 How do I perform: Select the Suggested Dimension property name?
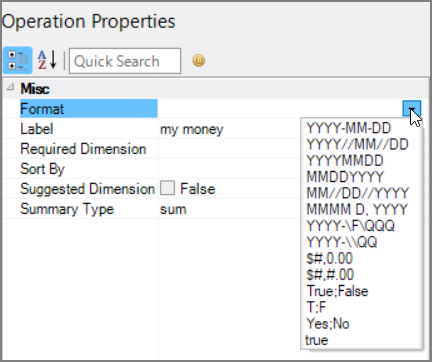point(88,189)
